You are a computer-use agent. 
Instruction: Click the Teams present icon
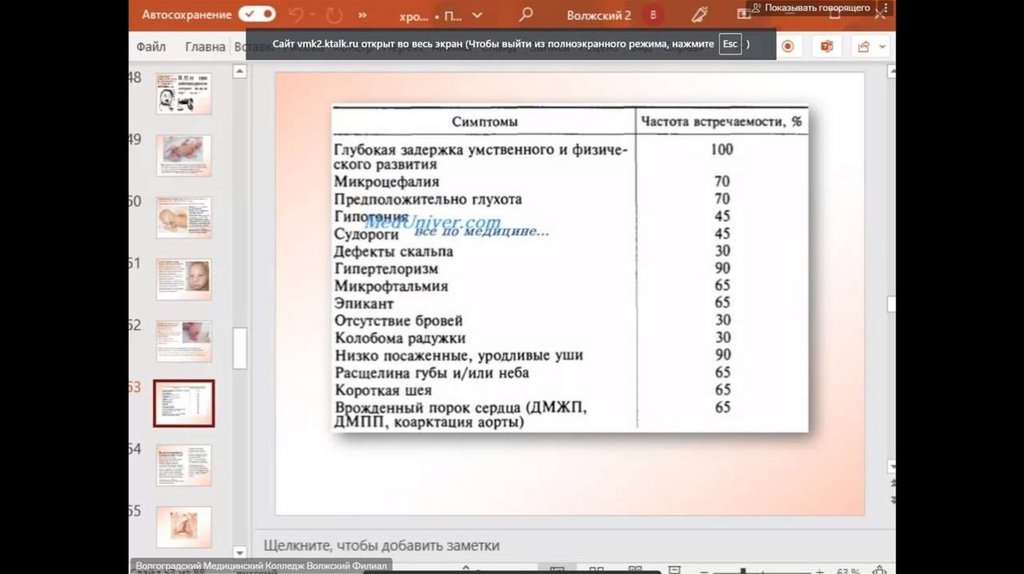pyautogui.click(x=827, y=46)
